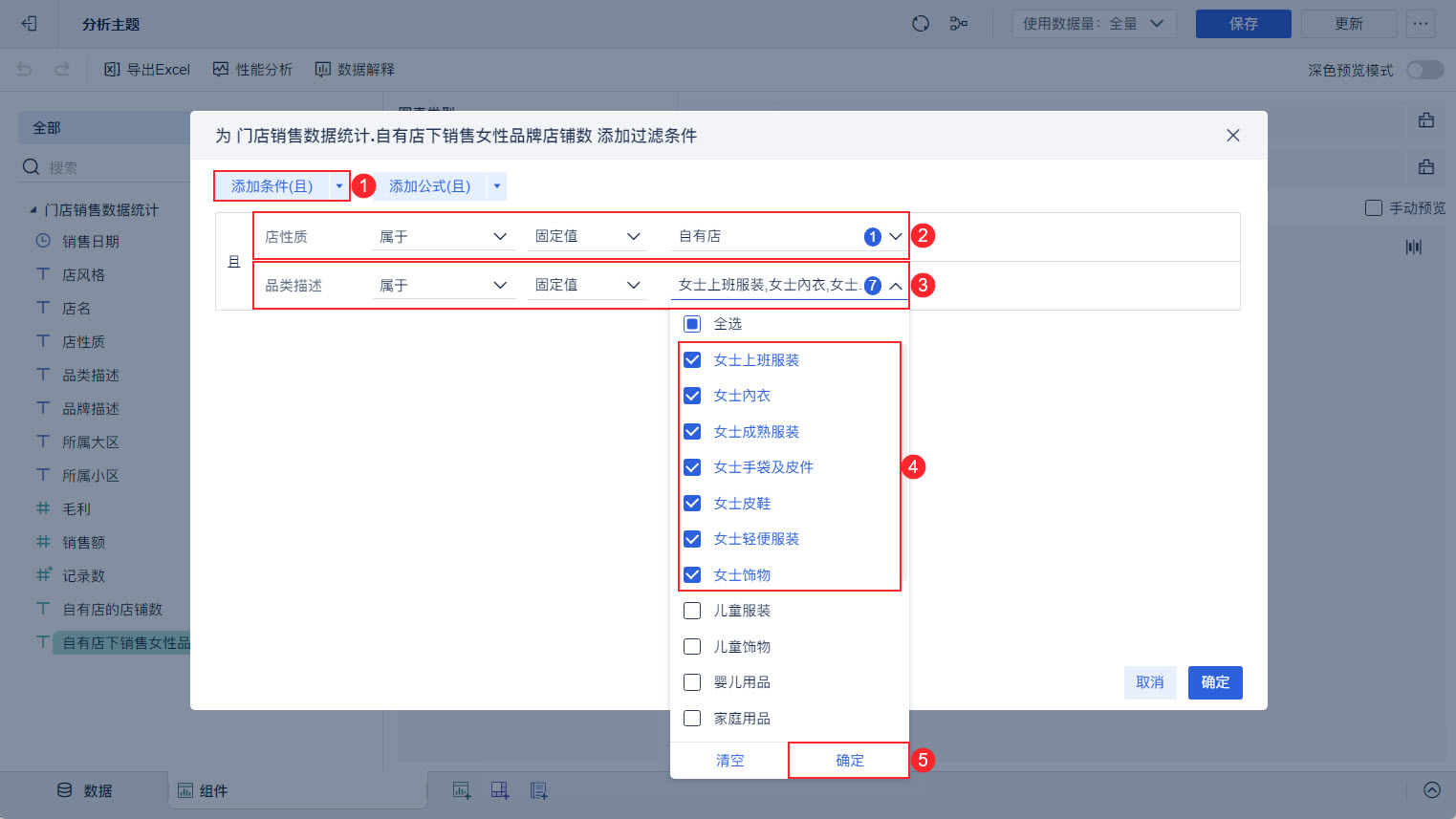Switch to the 组件 tab at bottom
Image resolution: width=1456 pixels, height=819 pixels.
coord(203,790)
